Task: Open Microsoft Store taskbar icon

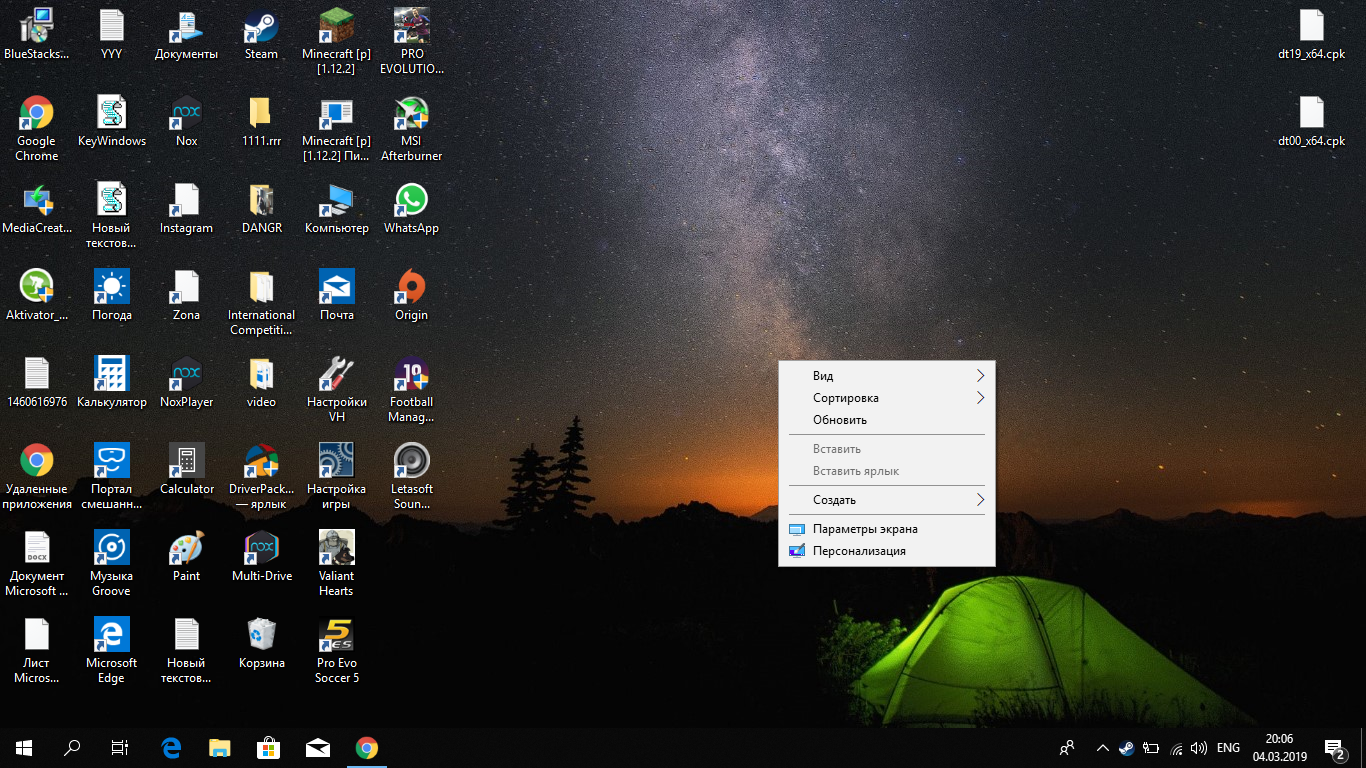Action: 268,747
